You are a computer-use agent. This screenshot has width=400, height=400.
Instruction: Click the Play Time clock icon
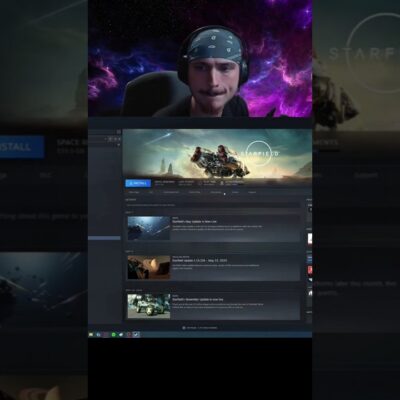tap(200, 183)
